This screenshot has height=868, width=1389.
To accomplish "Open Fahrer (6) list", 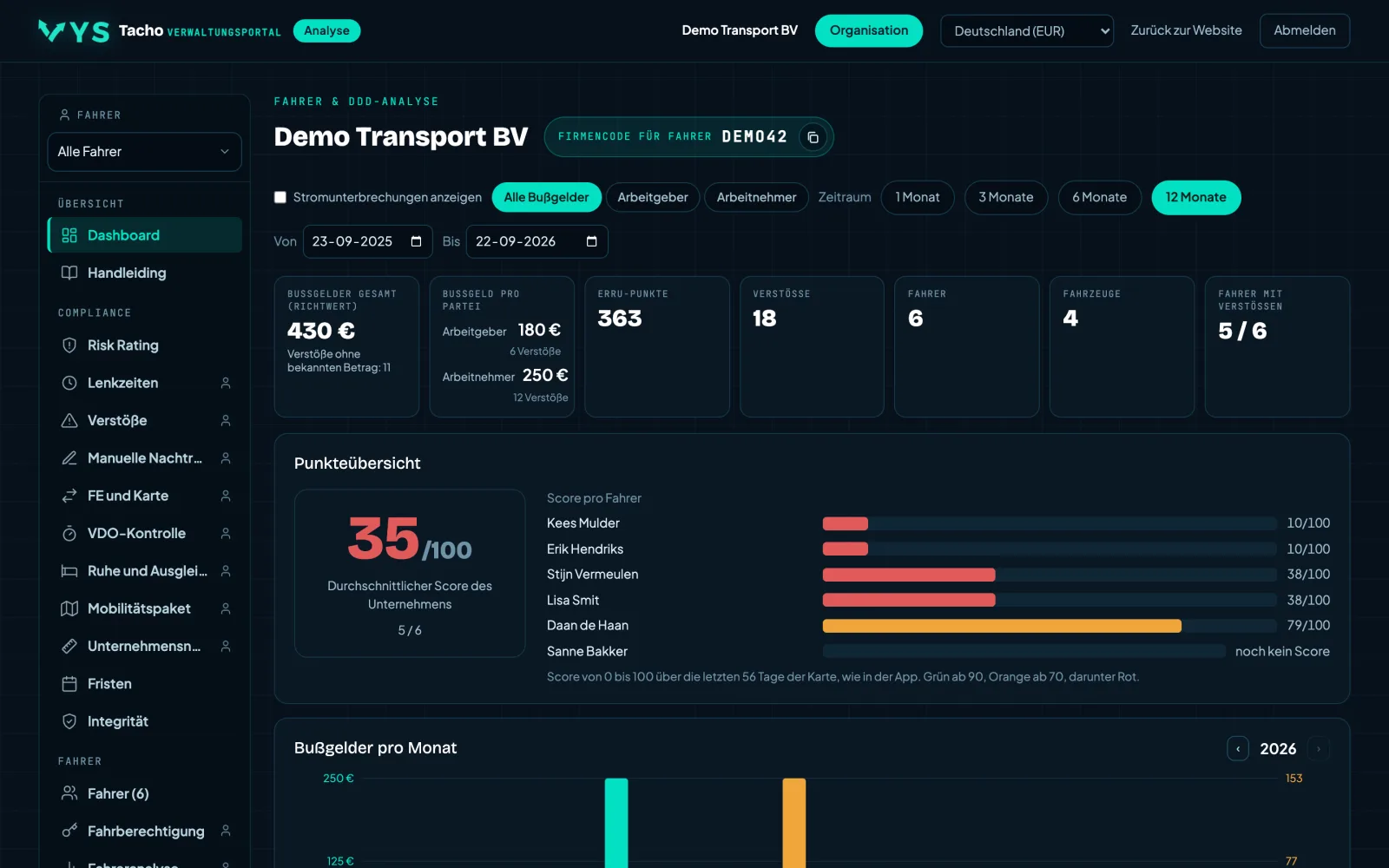I will [144, 793].
